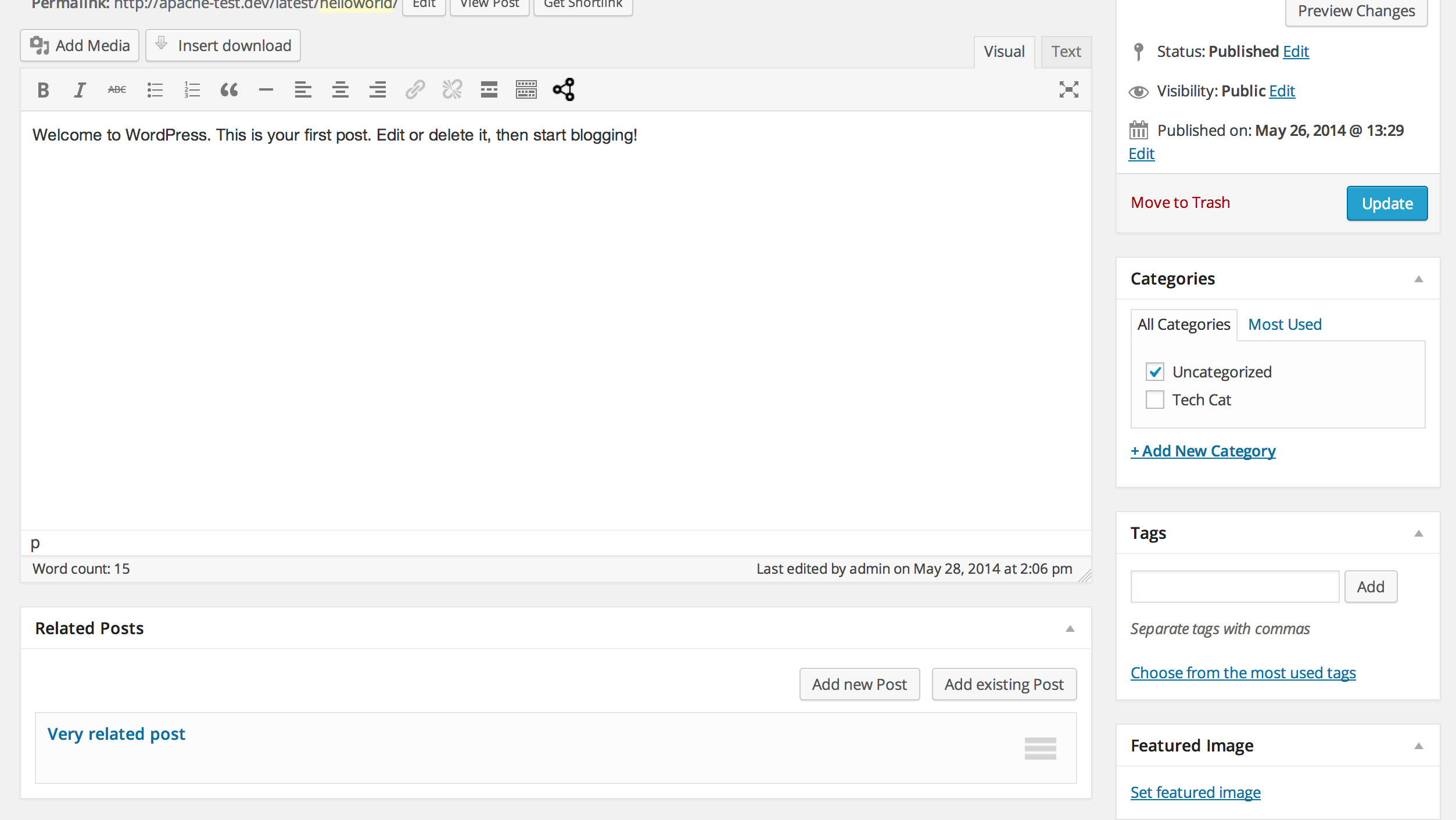Show the toolbar toggle (kitchen sink)

526,90
